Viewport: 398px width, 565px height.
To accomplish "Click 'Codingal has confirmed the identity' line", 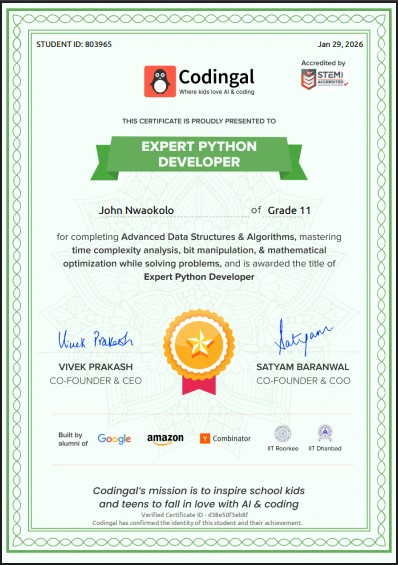I will tap(197, 522).
